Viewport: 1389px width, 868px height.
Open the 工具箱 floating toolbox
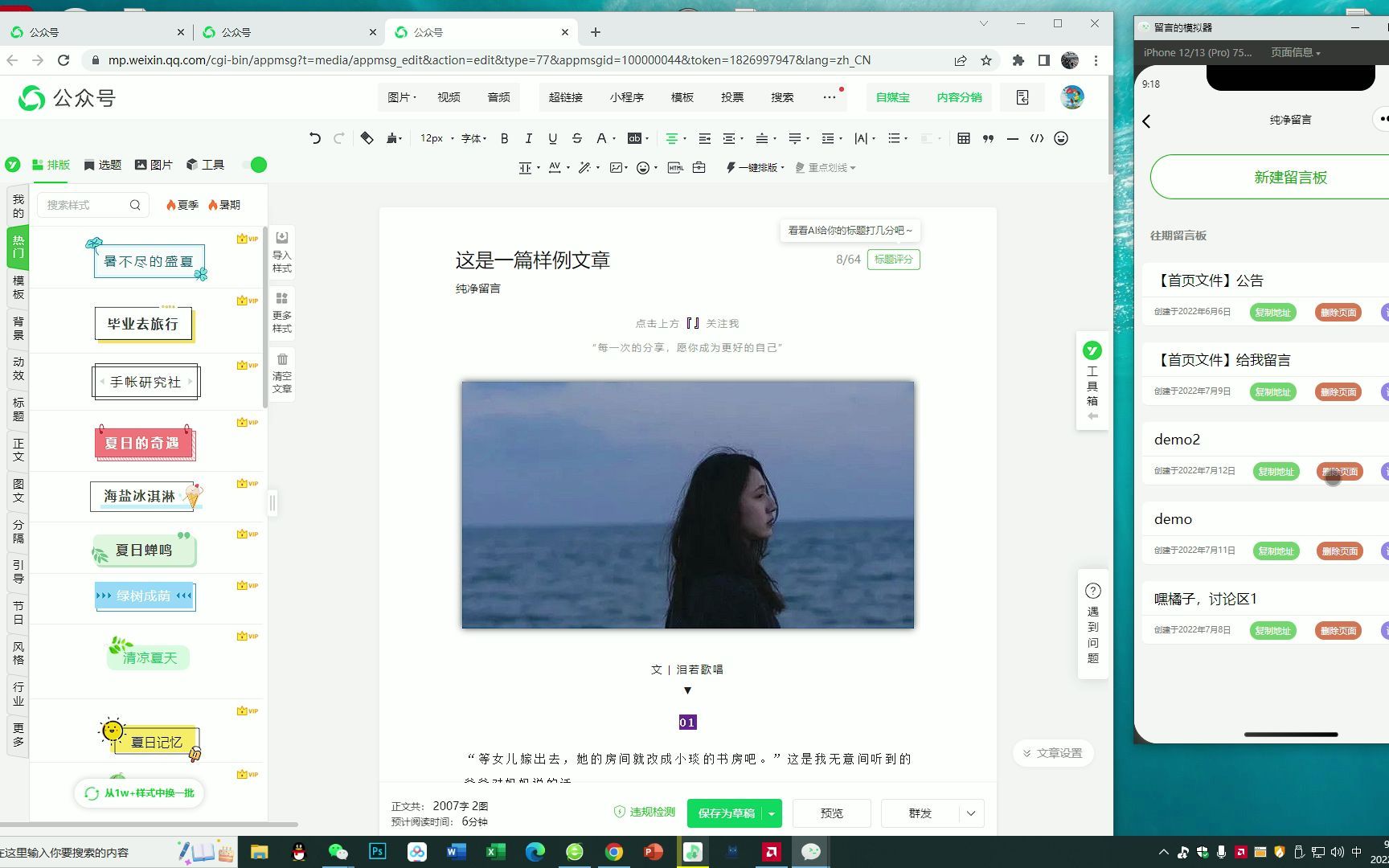click(1092, 381)
